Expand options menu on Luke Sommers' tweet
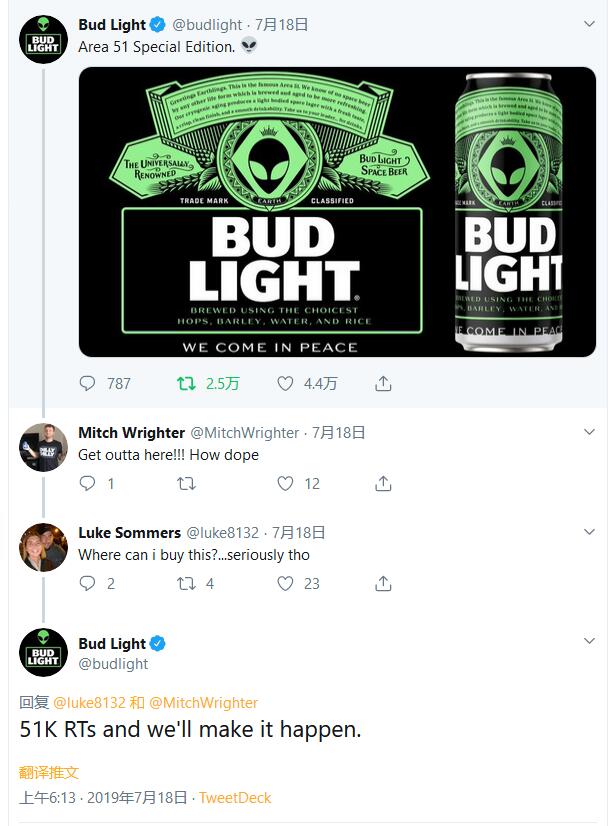This screenshot has height=826, width=610. point(589,532)
